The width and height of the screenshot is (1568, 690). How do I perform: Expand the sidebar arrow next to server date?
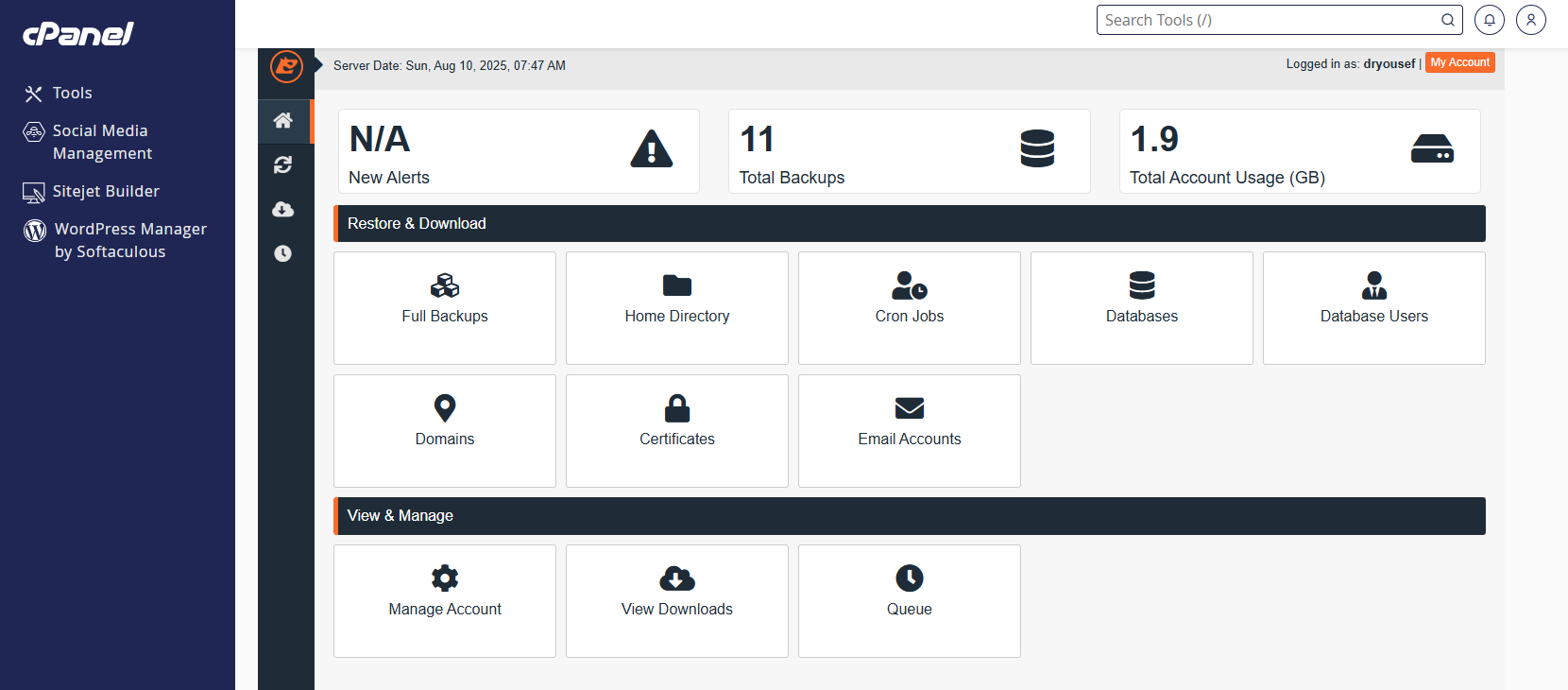click(319, 65)
